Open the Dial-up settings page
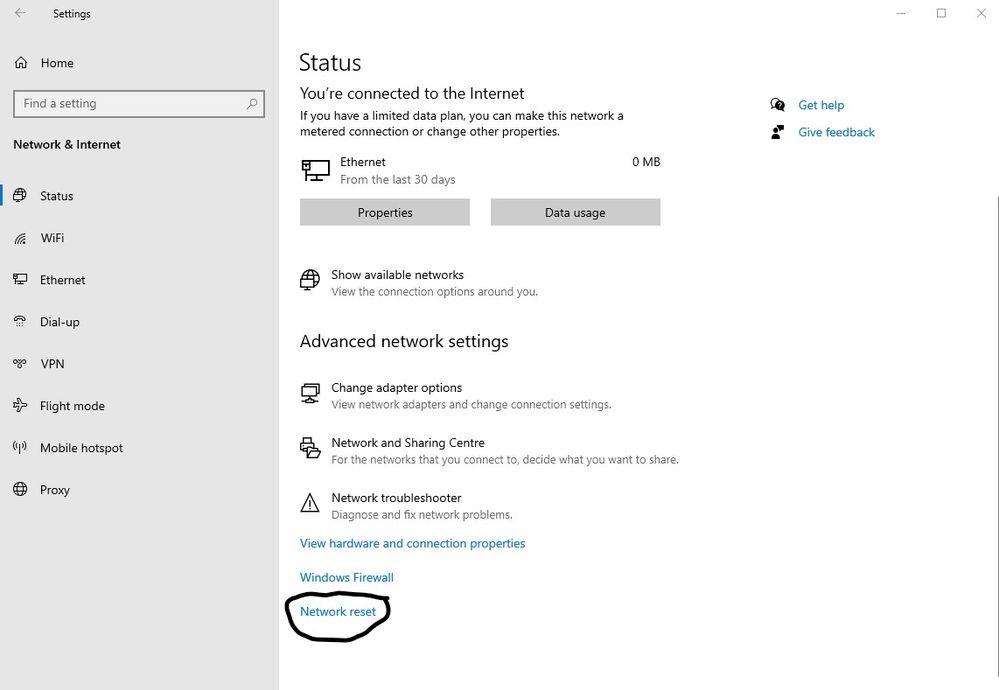This screenshot has height=690, width=999. (59, 322)
